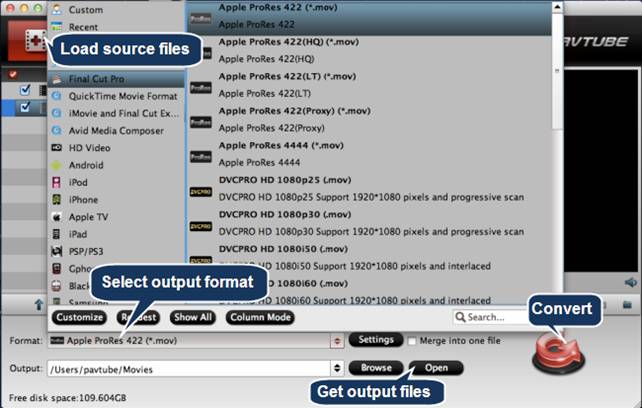Screen dimensions: 642x408
Task: Switch to Column Mode
Action: click(x=260, y=317)
